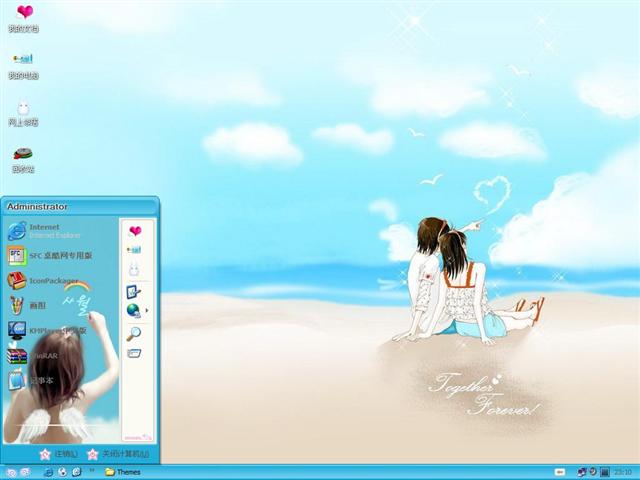Viewport: 640px width, 480px height.
Task: Open the recycle bin desktop icon
Action: 23,160
